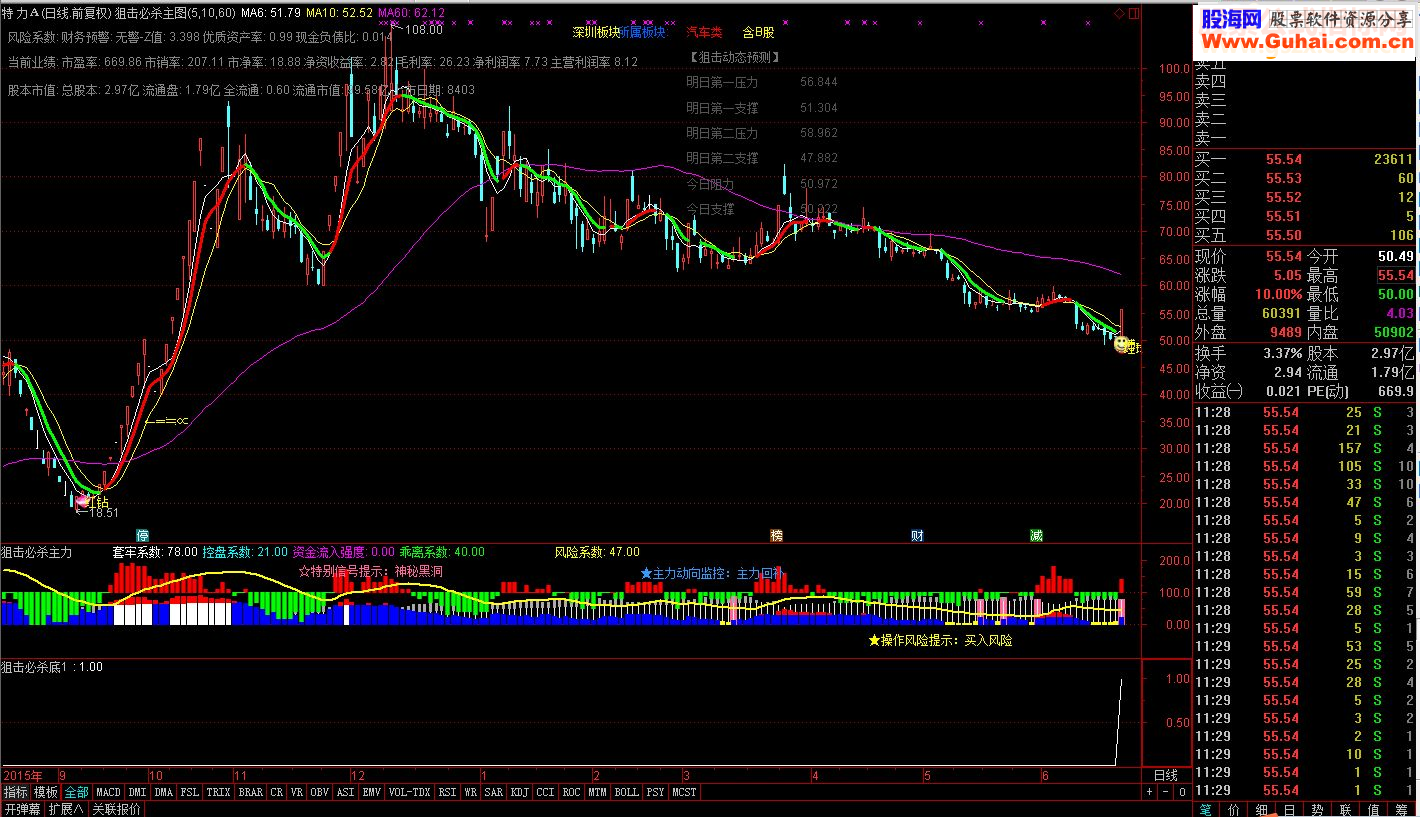The height and width of the screenshot is (817, 1420).
Task: Switch to the 联 linked tab
Action: click(1346, 809)
